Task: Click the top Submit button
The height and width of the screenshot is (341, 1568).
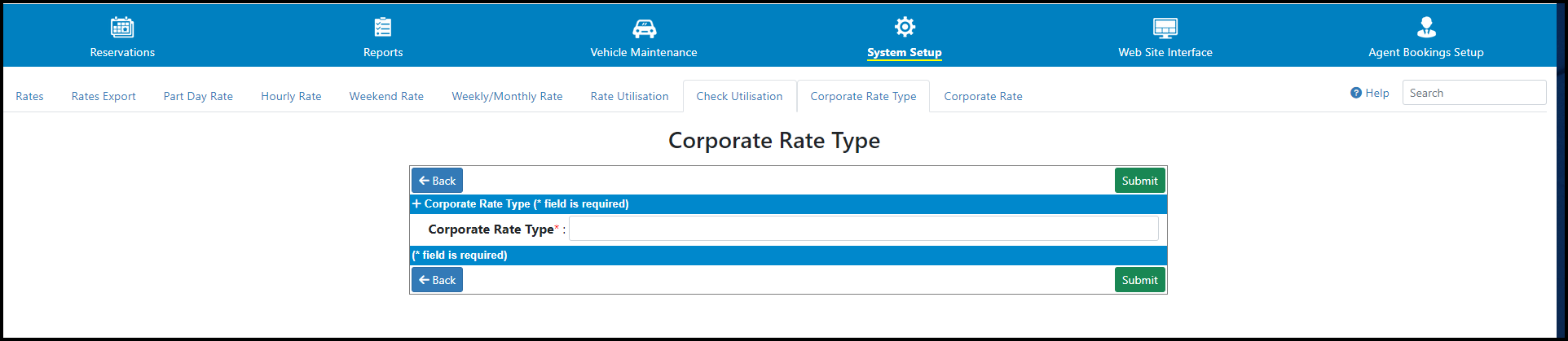Action: tap(1139, 181)
